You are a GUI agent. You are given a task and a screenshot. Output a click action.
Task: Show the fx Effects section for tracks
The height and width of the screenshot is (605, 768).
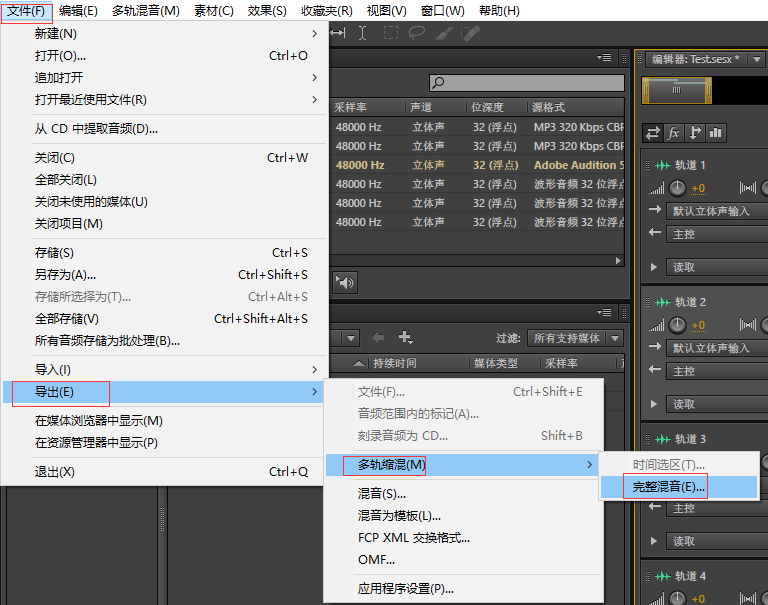[674, 132]
